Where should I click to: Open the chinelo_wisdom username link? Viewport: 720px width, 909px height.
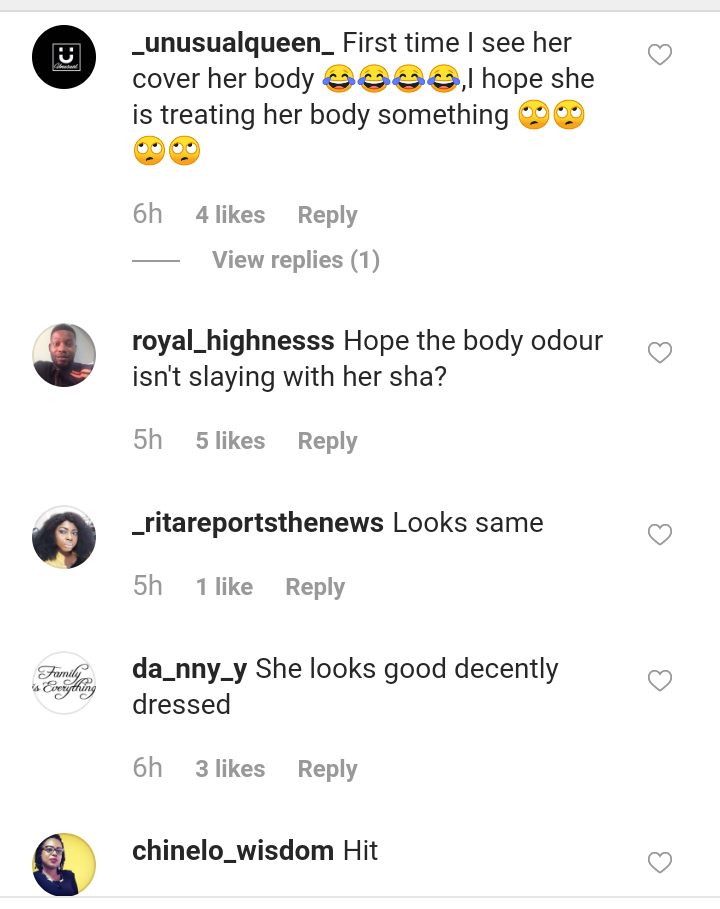pyautogui.click(x=233, y=851)
